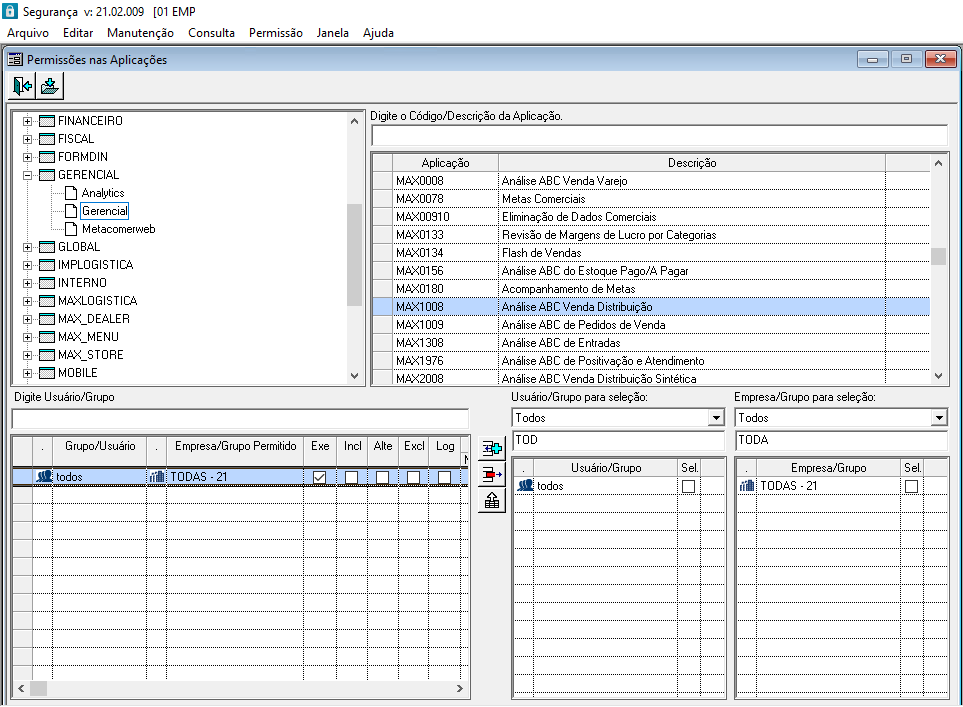Click the Grupo/Usuário column header
This screenshot has width=963, height=707.
pos(100,450)
